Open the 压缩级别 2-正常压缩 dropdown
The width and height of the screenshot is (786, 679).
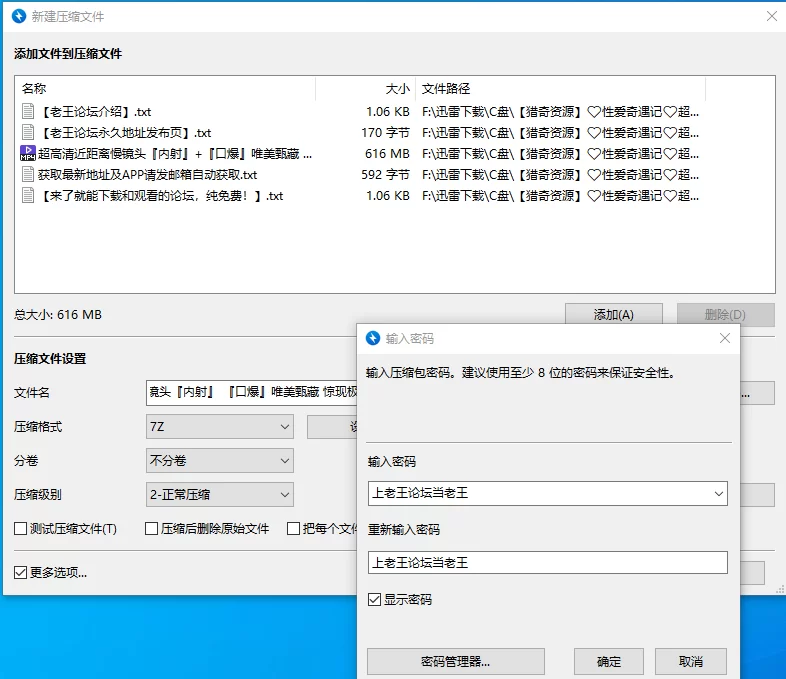pyautogui.click(x=220, y=495)
